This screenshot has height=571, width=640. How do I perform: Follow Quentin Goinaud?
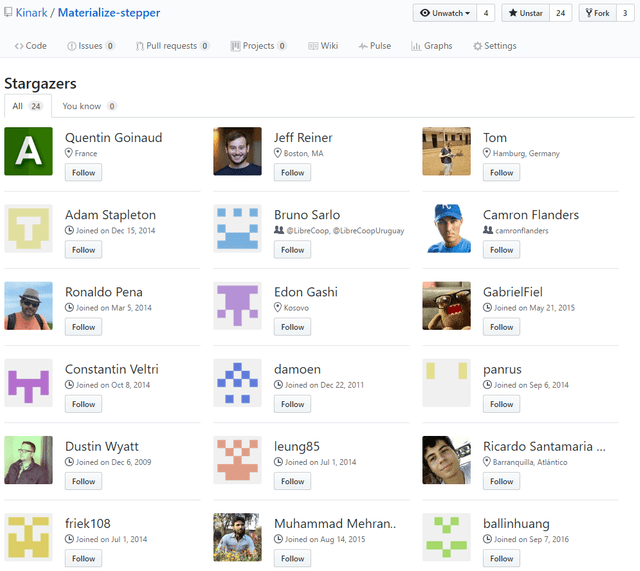click(83, 173)
